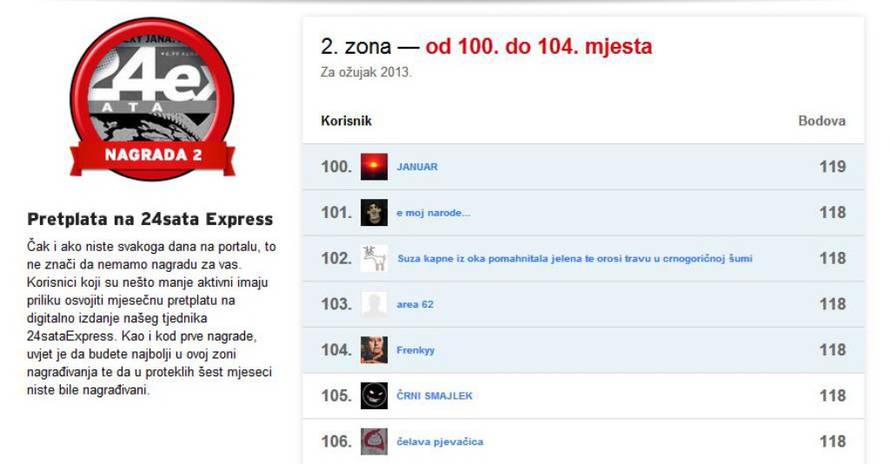Click the red od 100. do 104. mjesta heading
The image size is (890, 464).
(539, 47)
